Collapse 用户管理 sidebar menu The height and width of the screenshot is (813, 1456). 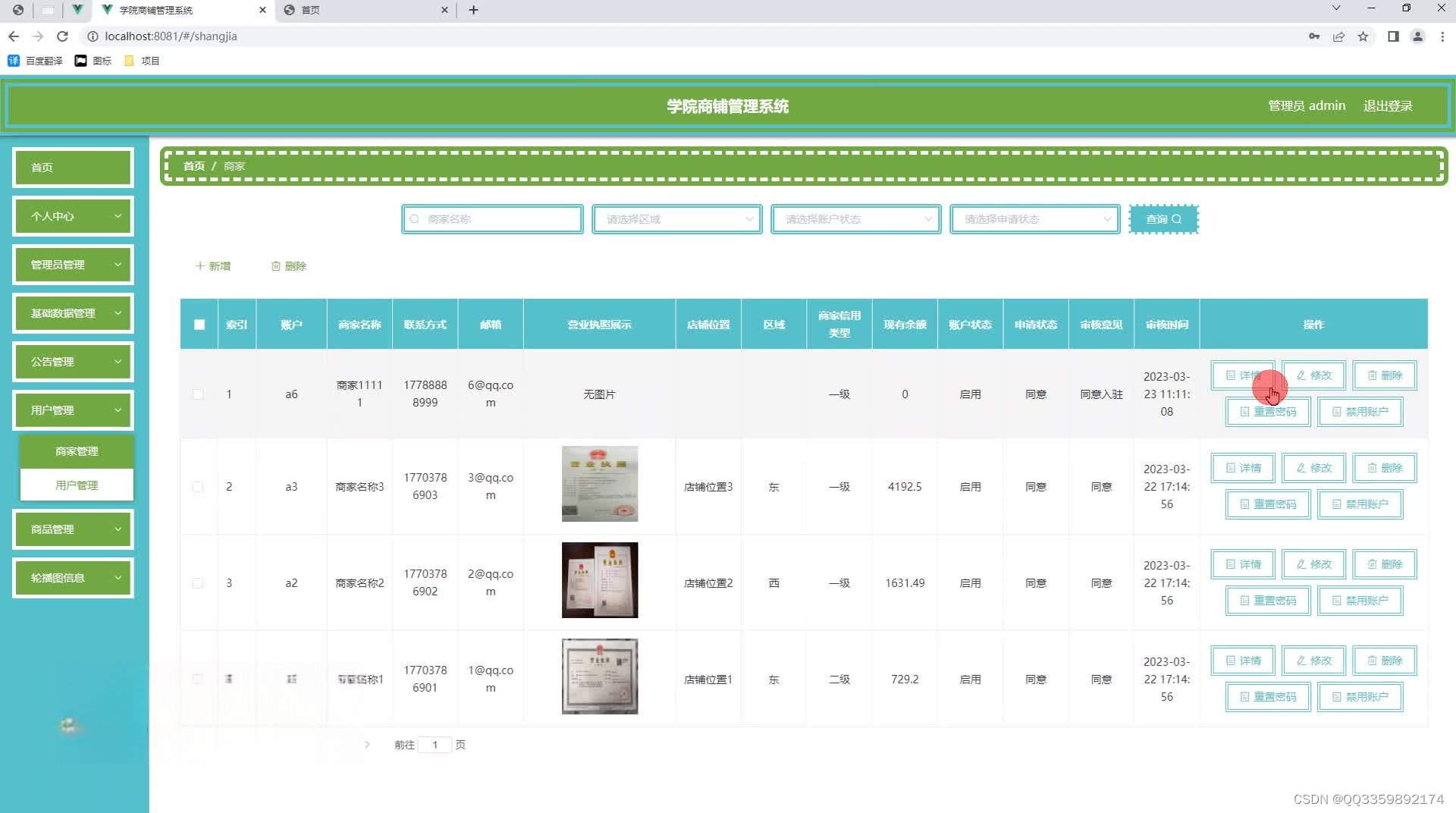click(x=73, y=410)
